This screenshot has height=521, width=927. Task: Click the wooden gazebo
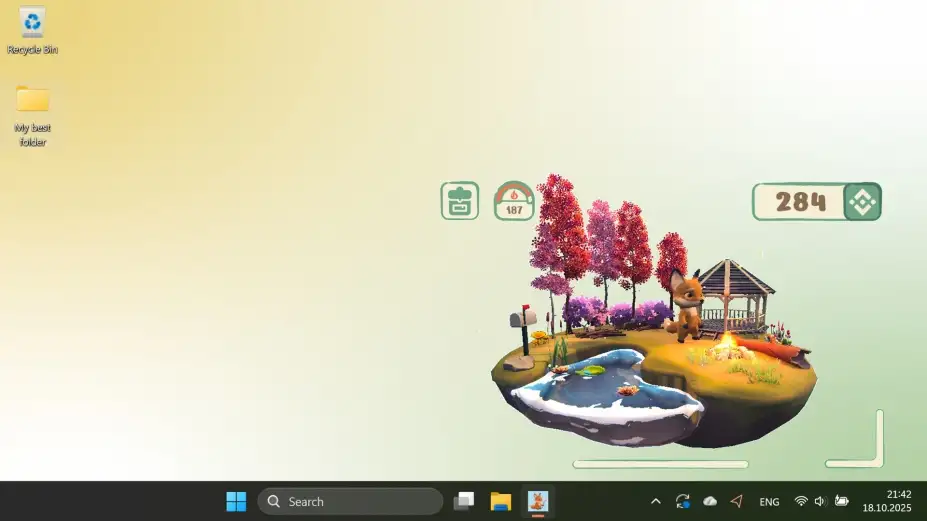pyautogui.click(x=734, y=296)
